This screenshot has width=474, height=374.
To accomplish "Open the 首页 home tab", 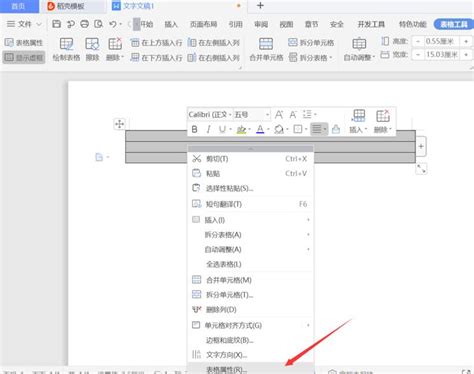I will click(18, 6).
